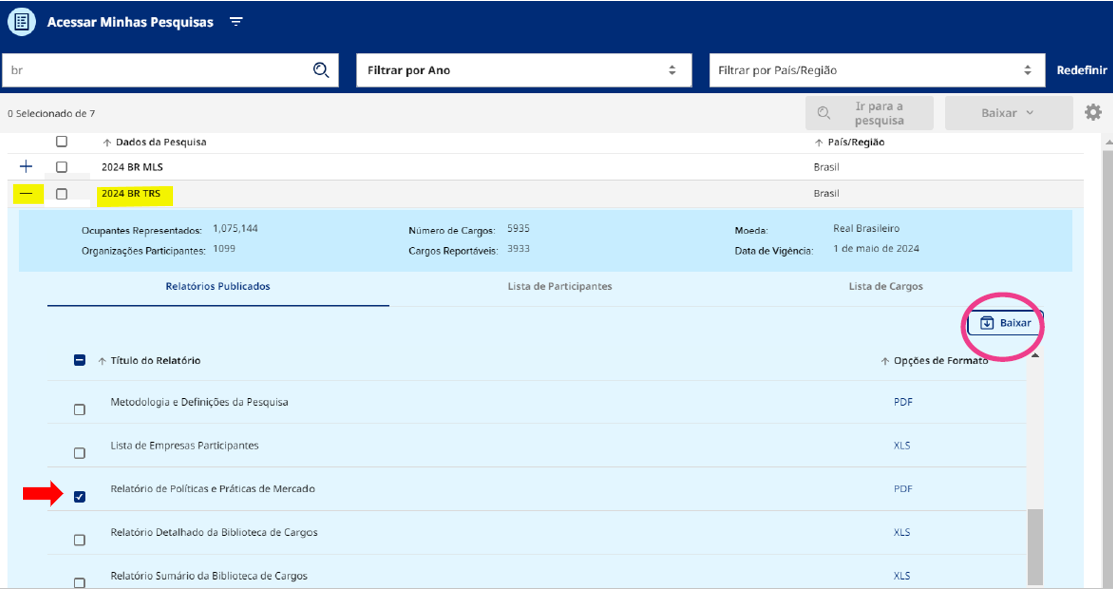Check Metodologia e Definições da Pesquisa box
This screenshot has height=589, width=1113.
pos(80,409)
